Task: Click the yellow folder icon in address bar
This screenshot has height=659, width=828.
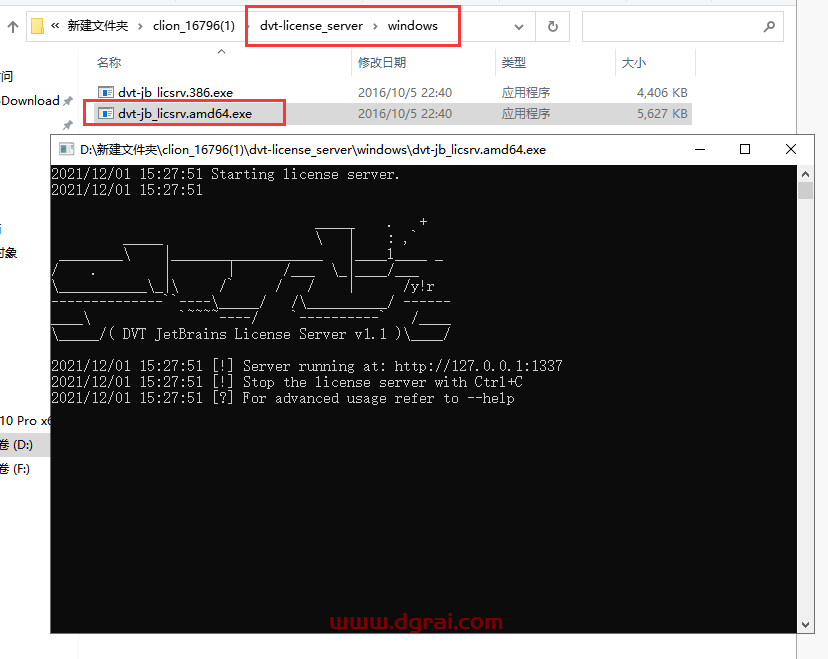Action: (37, 26)
